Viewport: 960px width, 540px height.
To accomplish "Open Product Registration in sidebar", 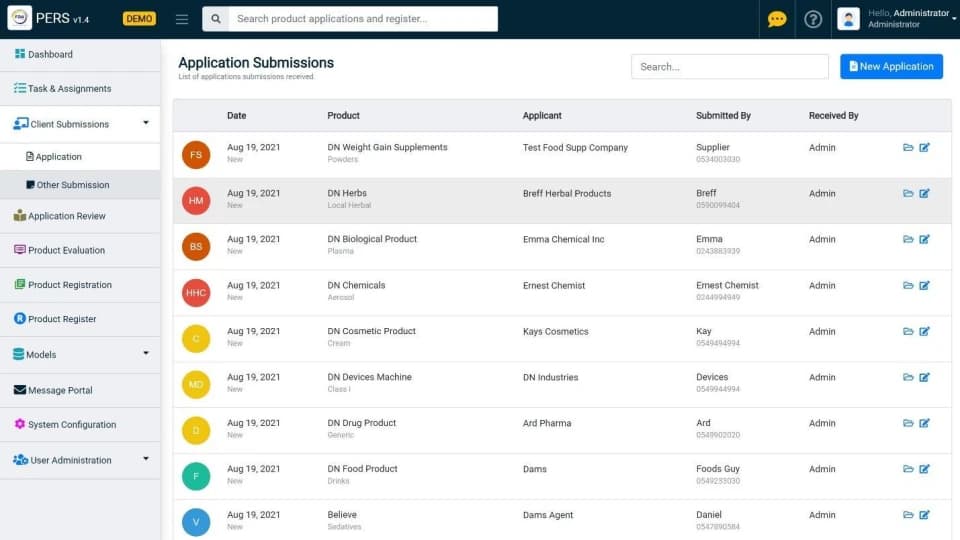I will coord(80,285).
